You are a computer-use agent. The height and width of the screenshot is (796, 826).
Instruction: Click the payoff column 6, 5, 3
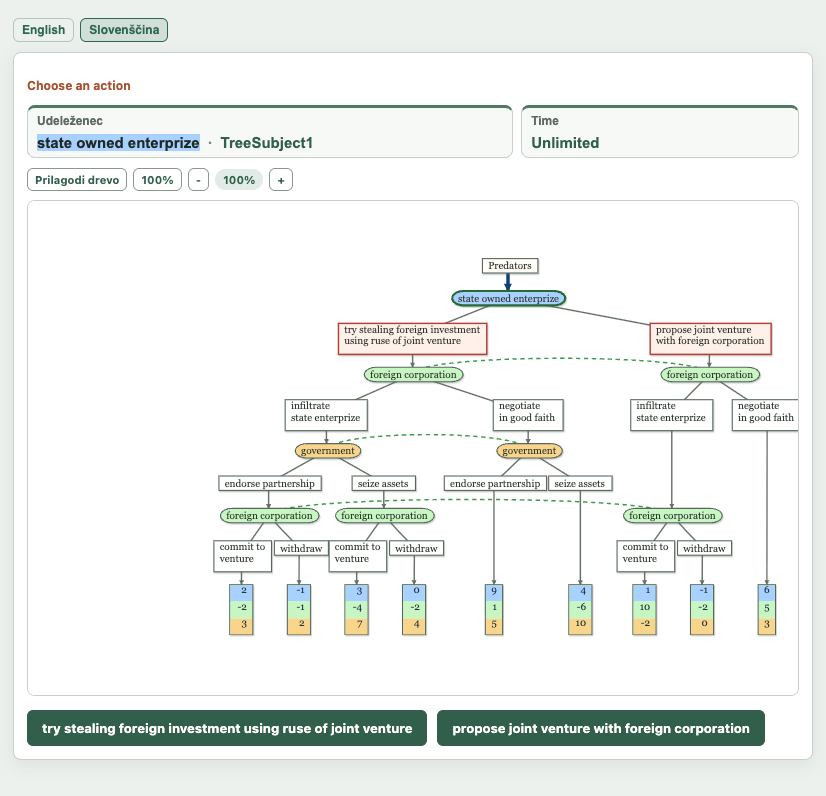767,609
